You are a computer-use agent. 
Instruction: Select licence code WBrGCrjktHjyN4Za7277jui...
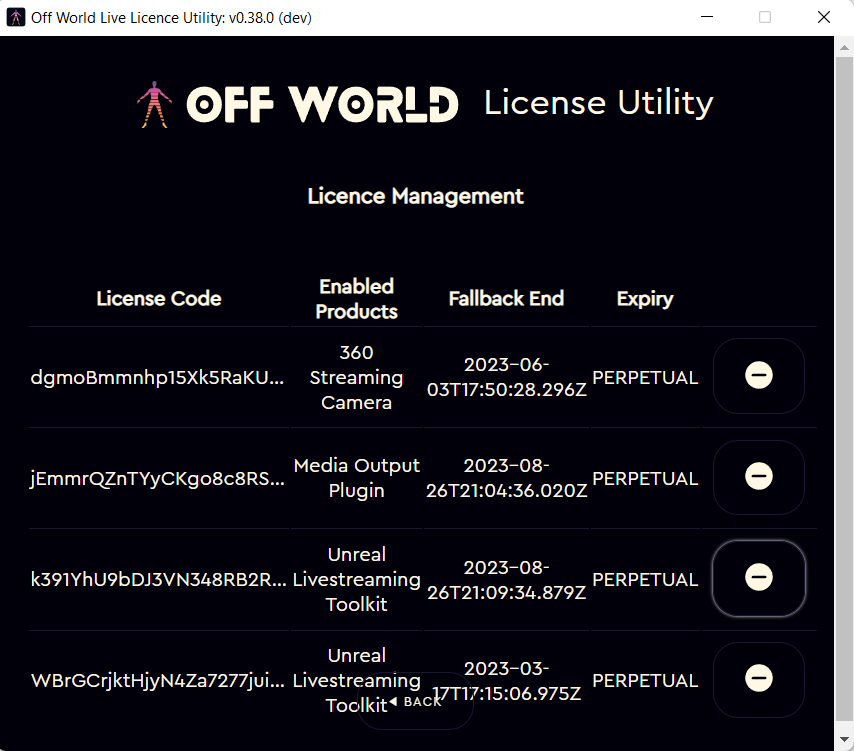pyautogui.click(x=158, y=680)
